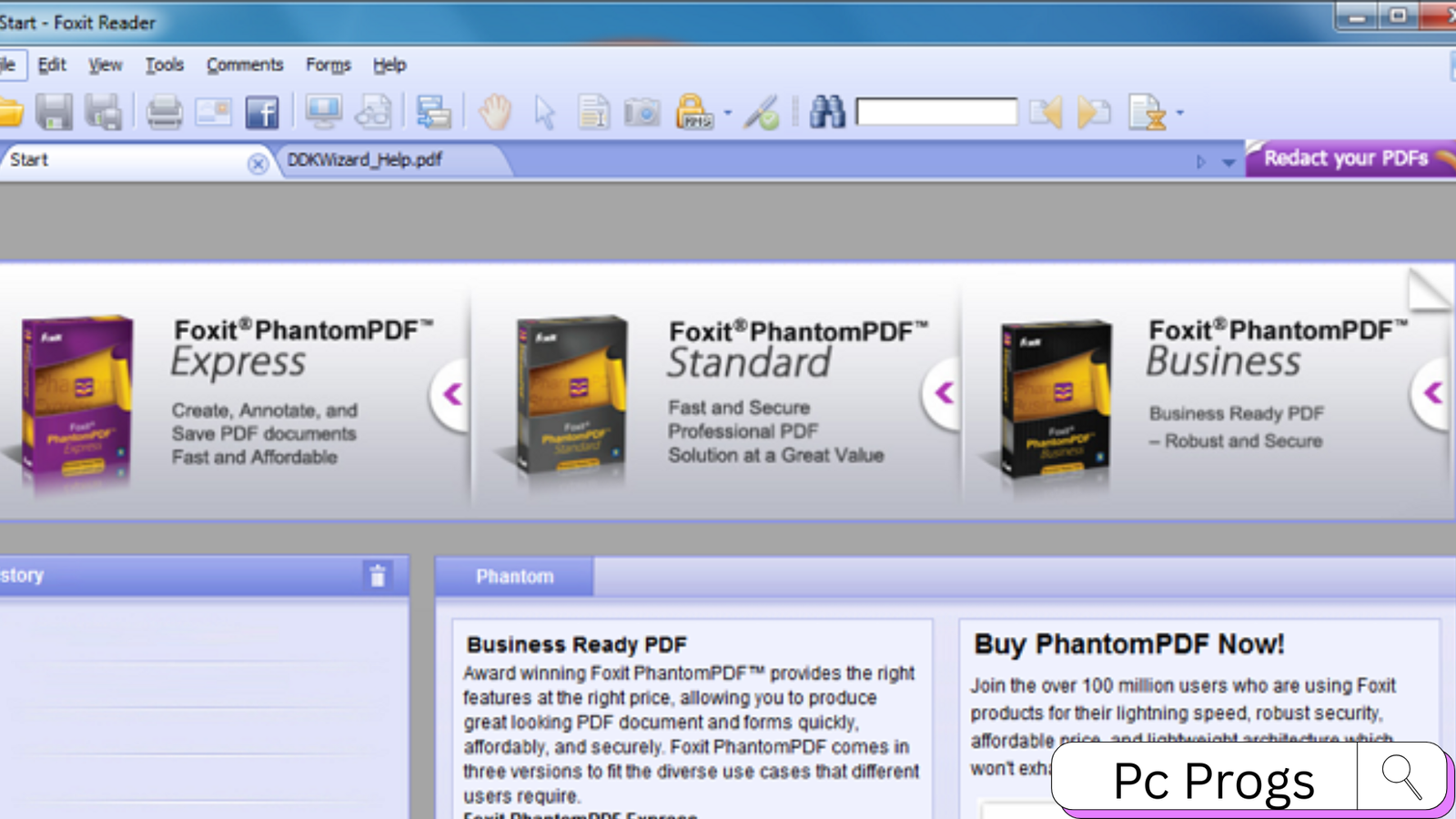Close the Start tab

click(x=258, y=163)
